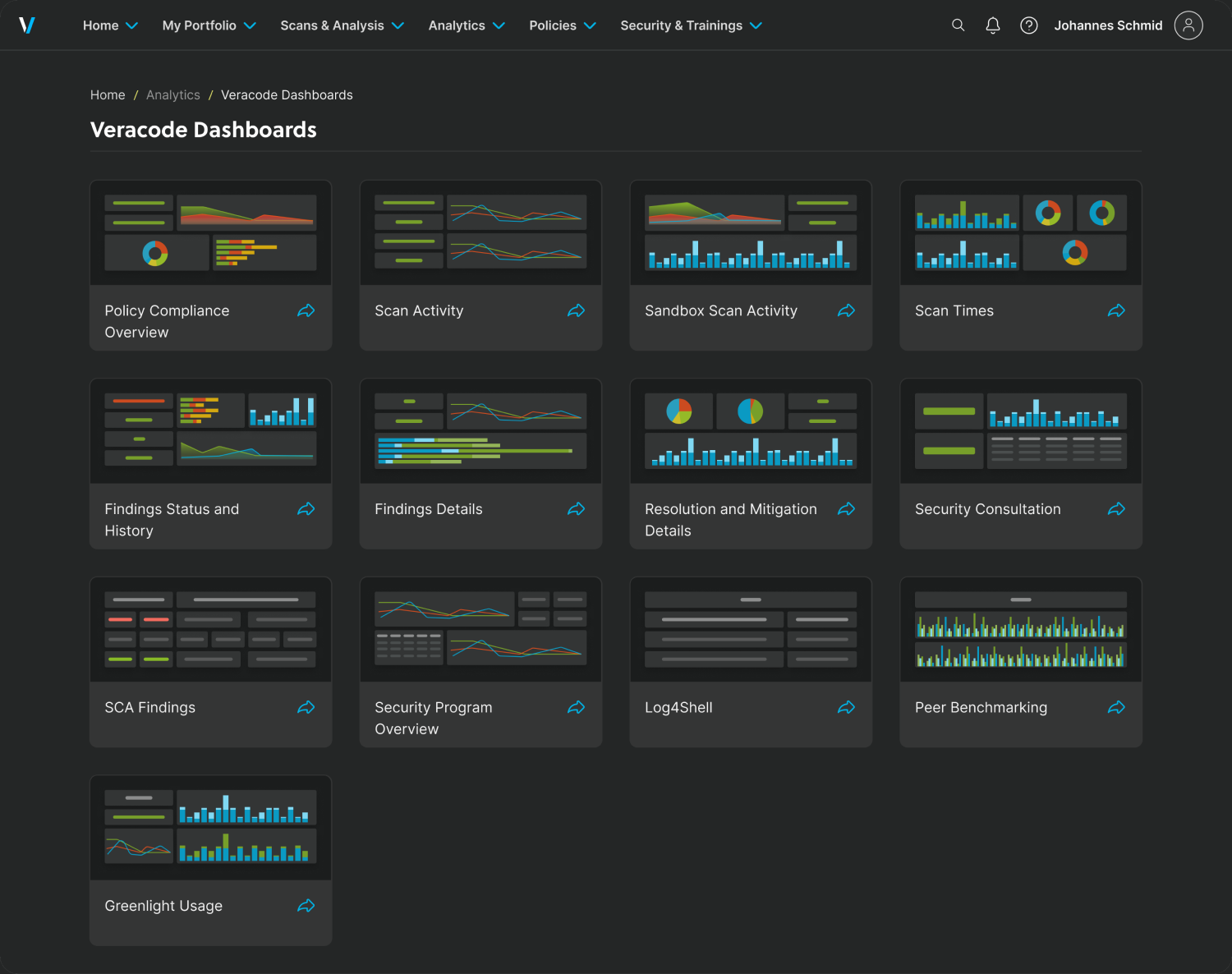The image size is (1232, 974).
Task: Expand the Analytics menu chevron
Action: [499, 26]
